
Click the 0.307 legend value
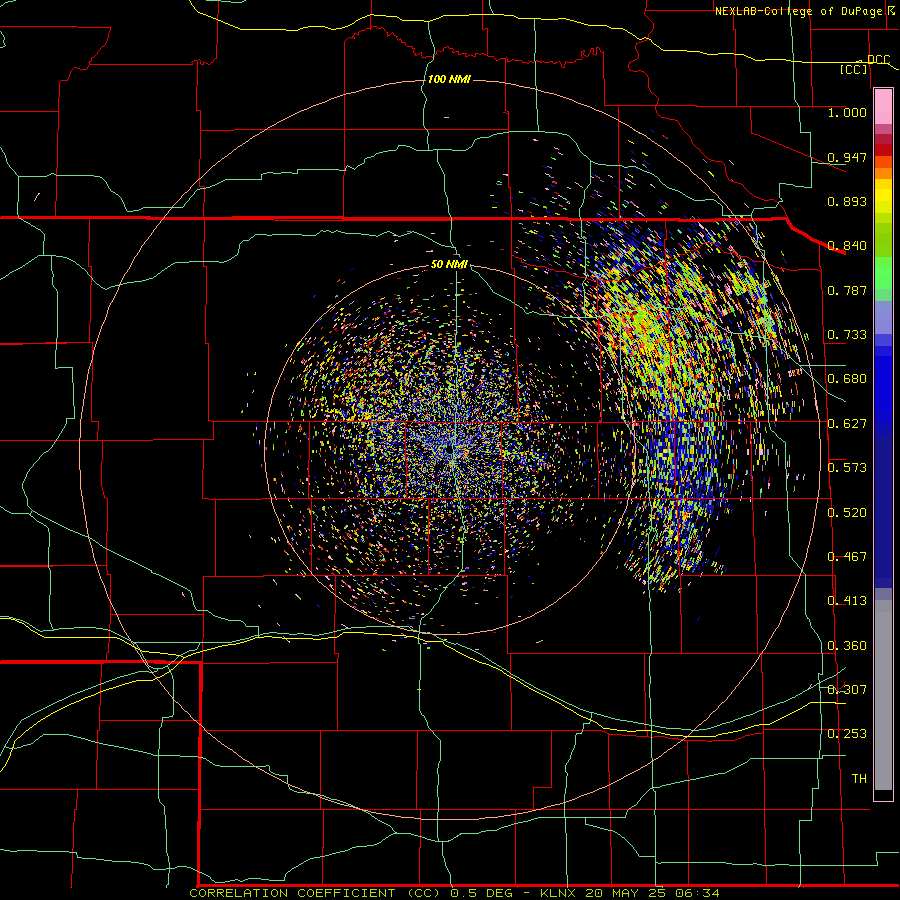[847, 690]
